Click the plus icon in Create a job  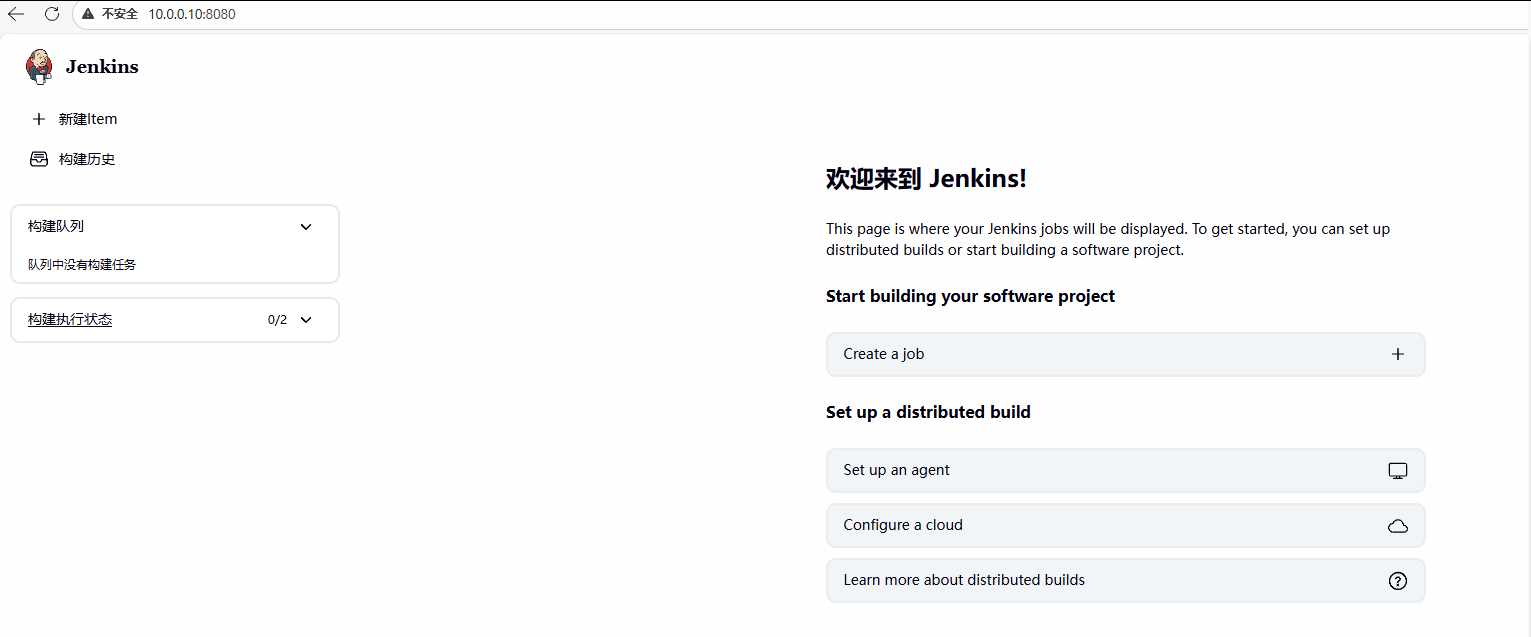pyautogui.click(x=1398, y=354)
